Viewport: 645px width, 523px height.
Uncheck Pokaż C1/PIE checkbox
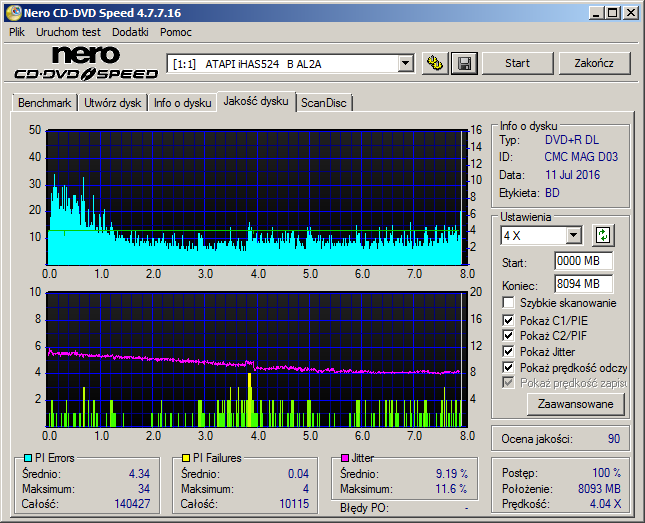(508, 320)
